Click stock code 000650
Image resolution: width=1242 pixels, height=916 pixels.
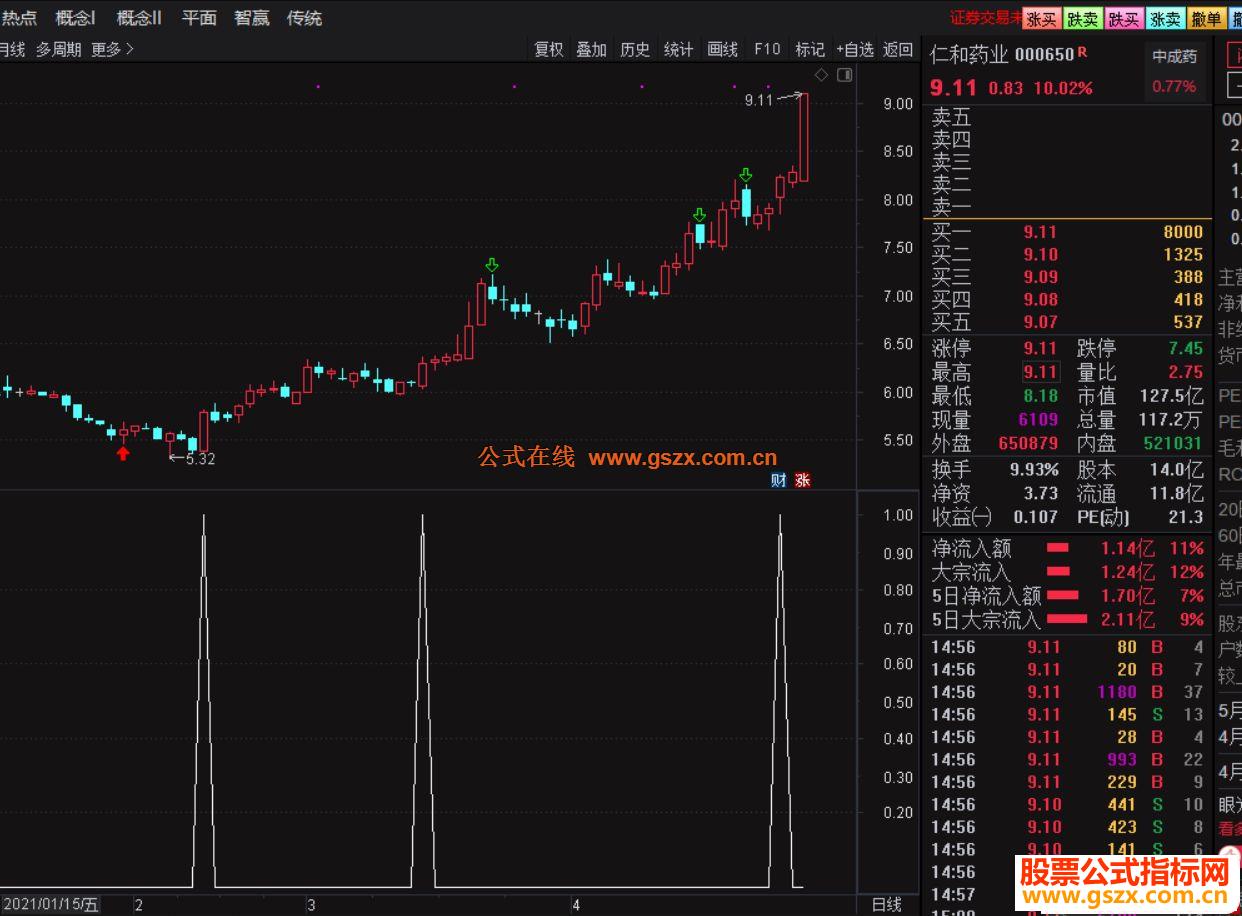point(1045,56)
